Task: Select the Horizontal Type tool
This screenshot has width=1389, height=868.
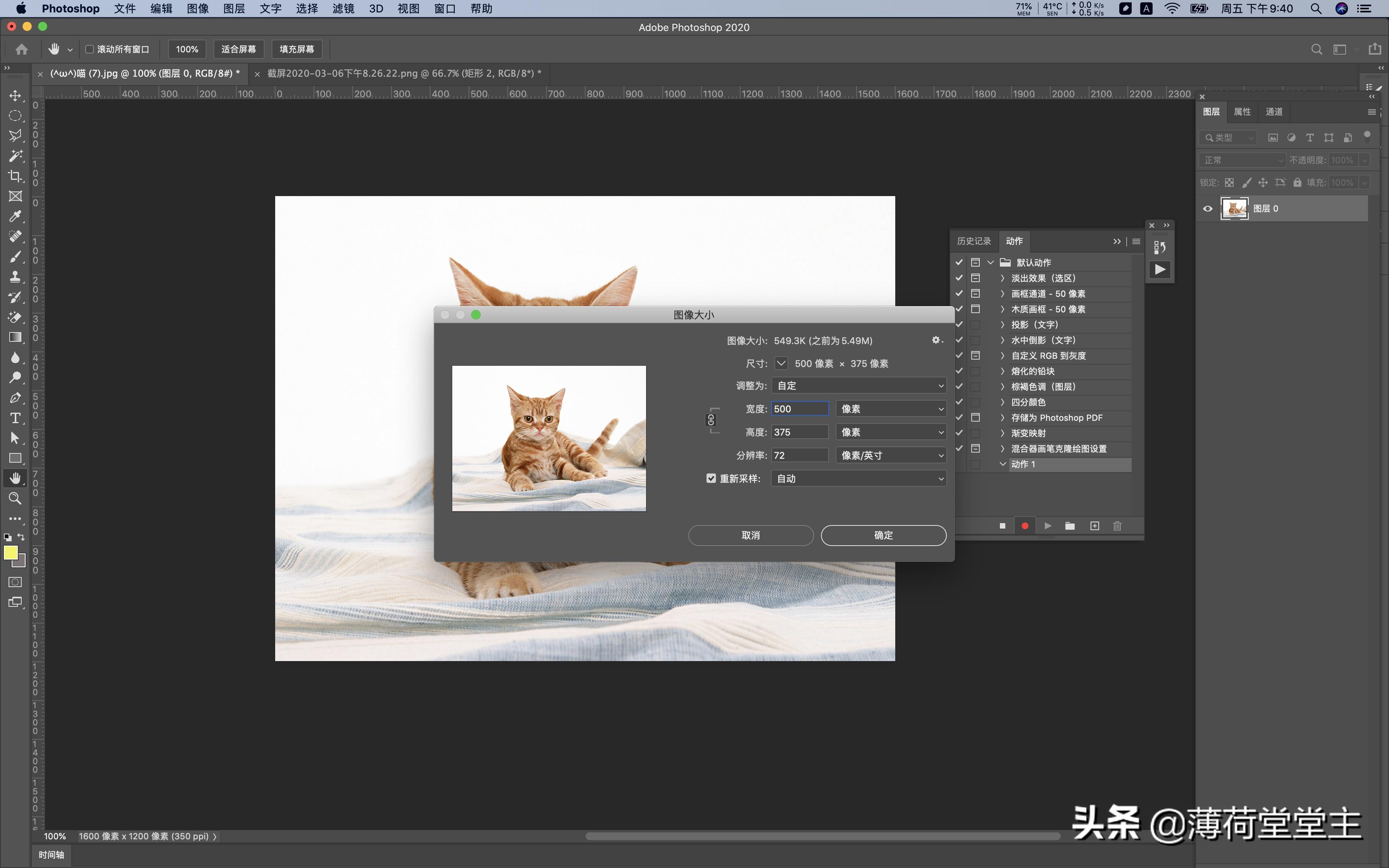Action: point(15,418)
